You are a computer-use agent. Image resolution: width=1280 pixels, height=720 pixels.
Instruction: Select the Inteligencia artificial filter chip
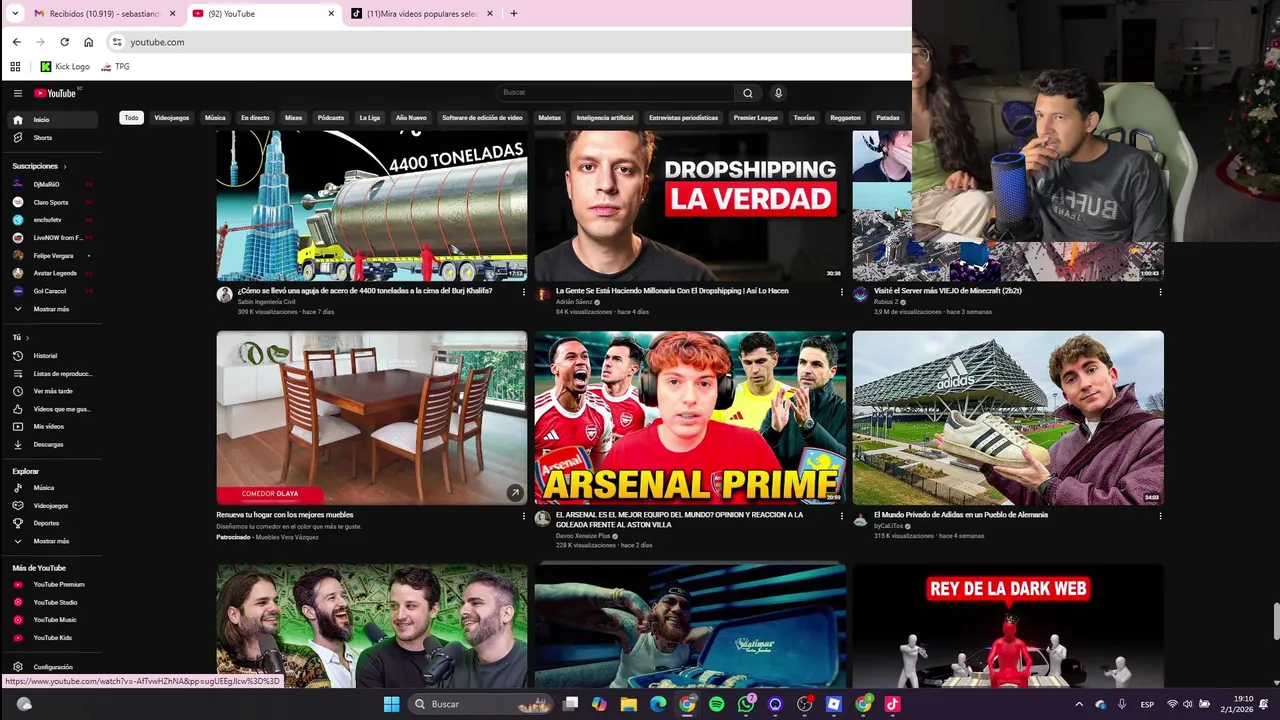coord(605,118)
